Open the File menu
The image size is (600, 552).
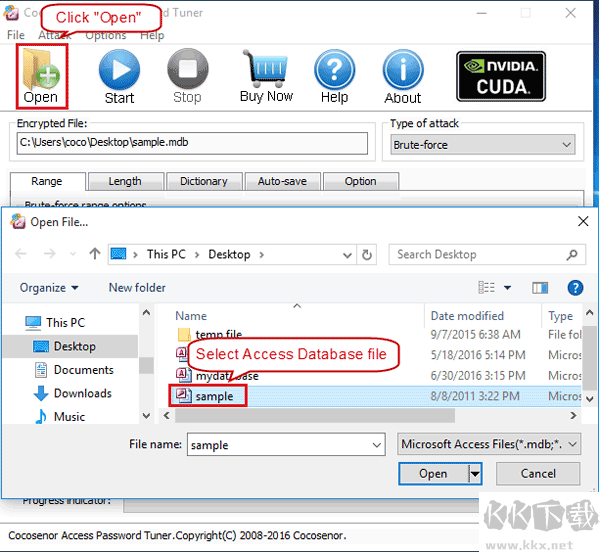pyautogui.click(x=16, y=35)
